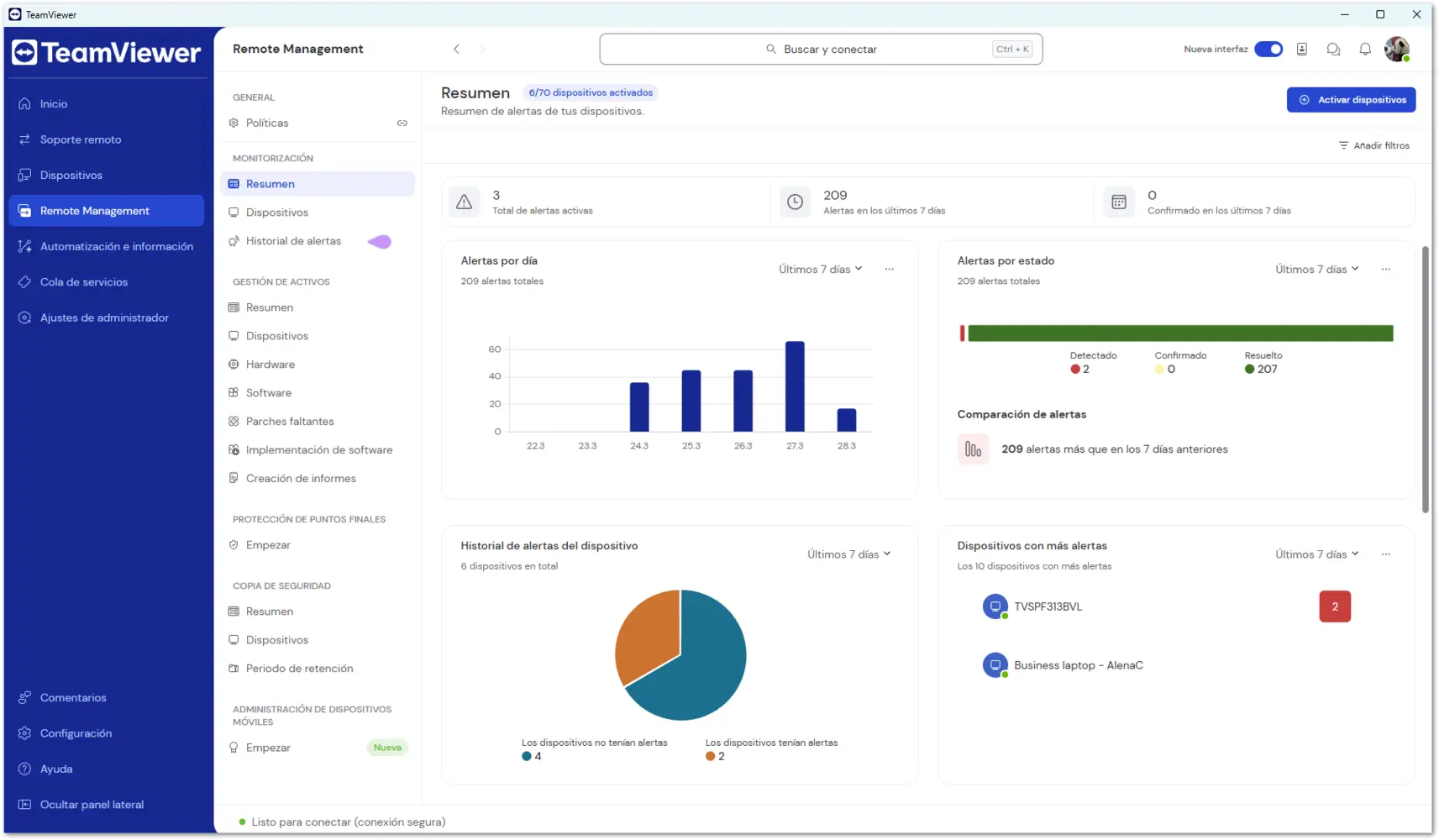The height and width of the screenshot is (840, 1439).
Task: Click the Inicio home icon
Action: 24,104
